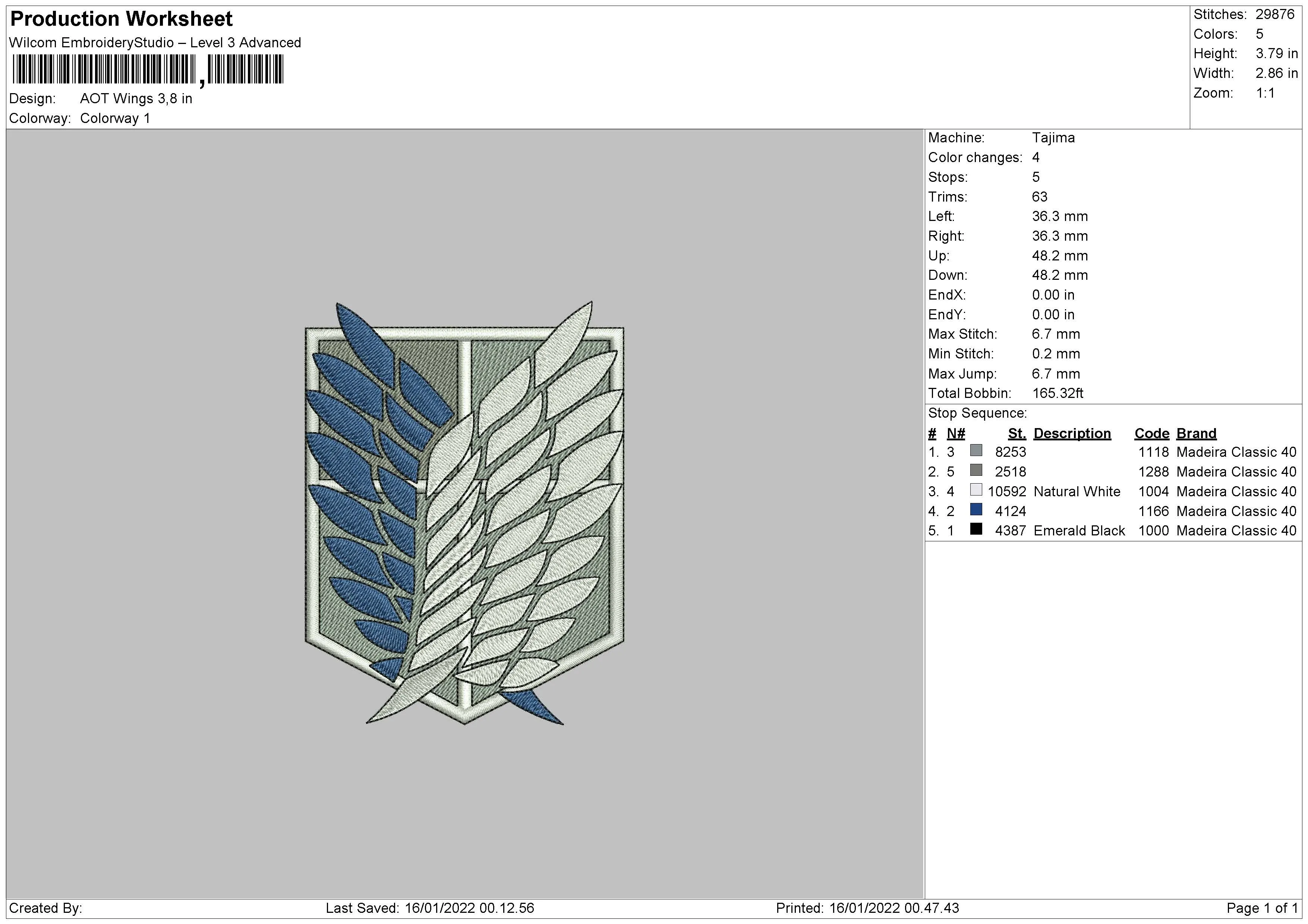Click the 'Stop Sequence:' label

coord(978,413)
